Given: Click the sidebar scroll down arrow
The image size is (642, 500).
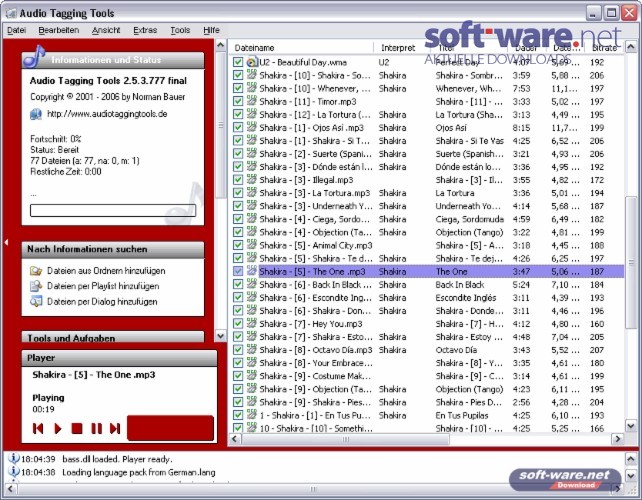Looking at the screenshot, I should point(221,336).
